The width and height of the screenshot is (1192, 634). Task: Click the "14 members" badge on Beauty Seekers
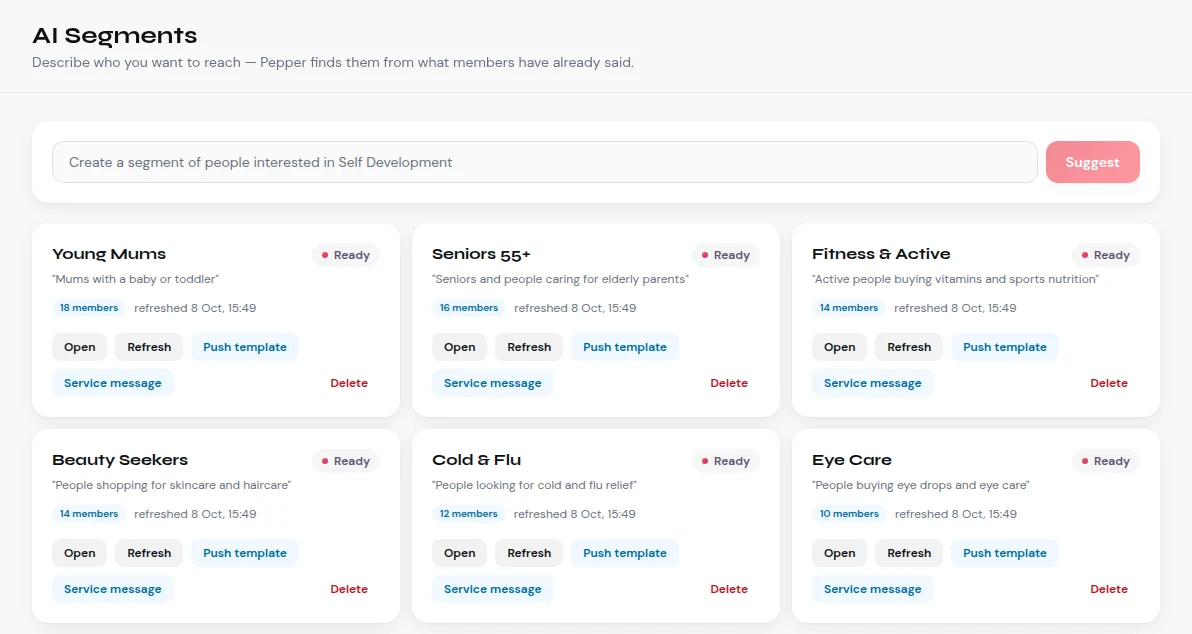click(x=89, y=514)
